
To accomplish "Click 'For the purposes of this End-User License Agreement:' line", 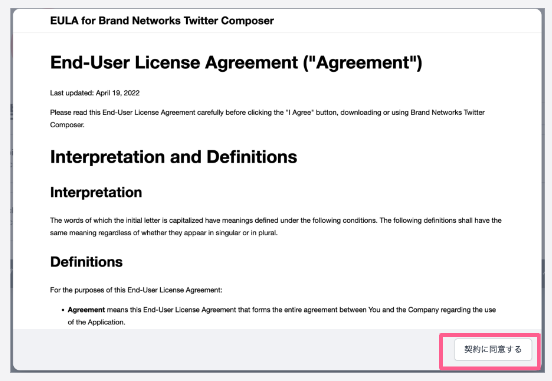I will (136, 290).
